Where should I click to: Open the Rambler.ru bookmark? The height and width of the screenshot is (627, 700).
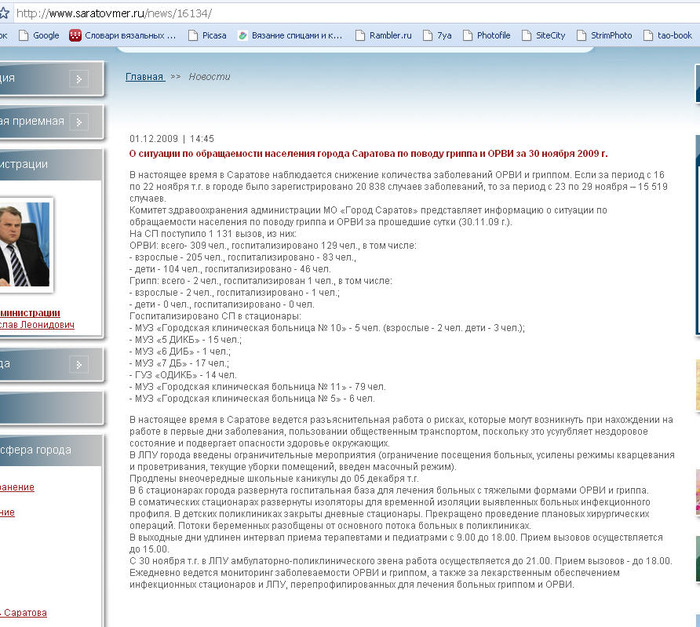[383, 35]
